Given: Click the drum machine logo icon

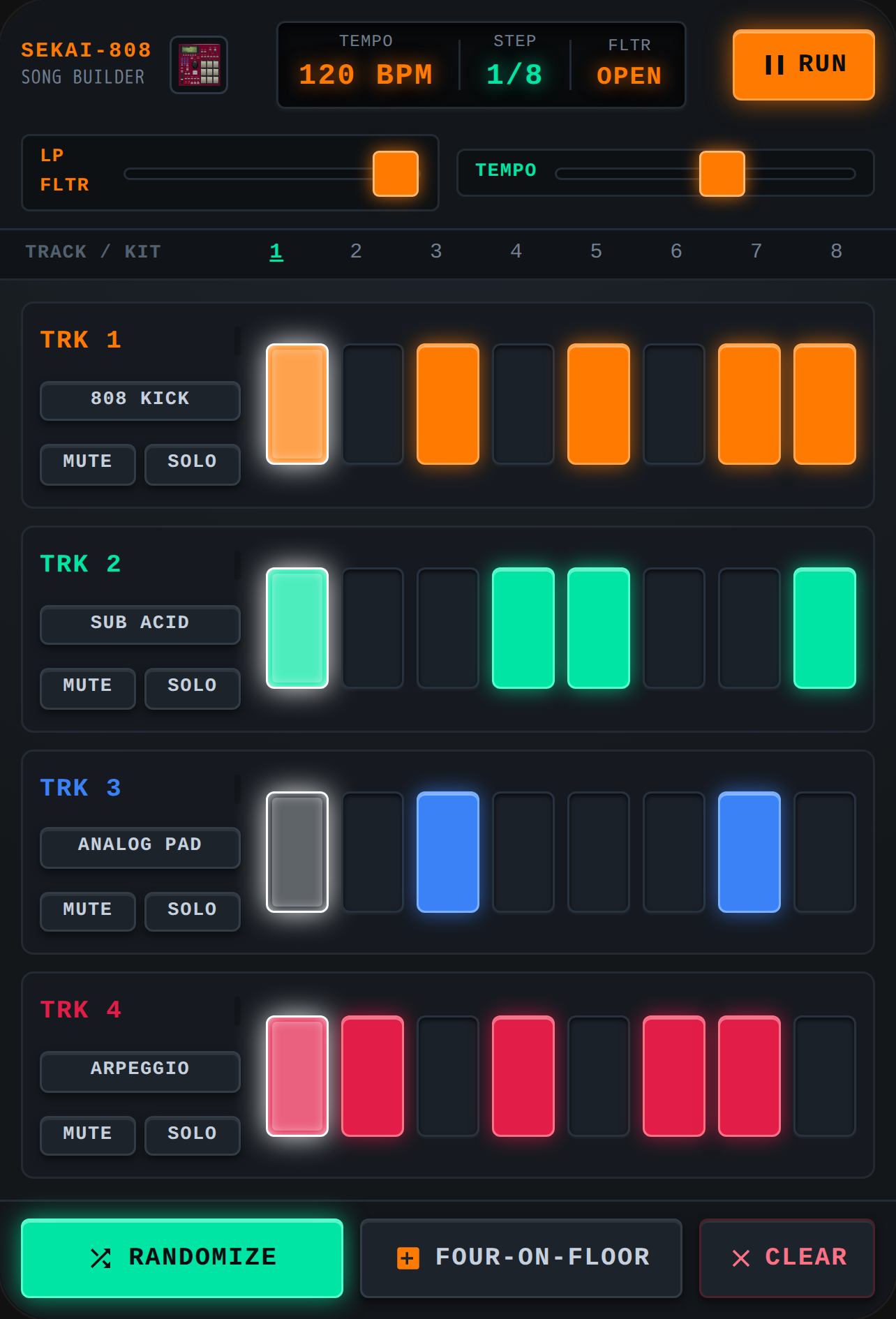Looking at the screenshot, I should click(199, 65).
